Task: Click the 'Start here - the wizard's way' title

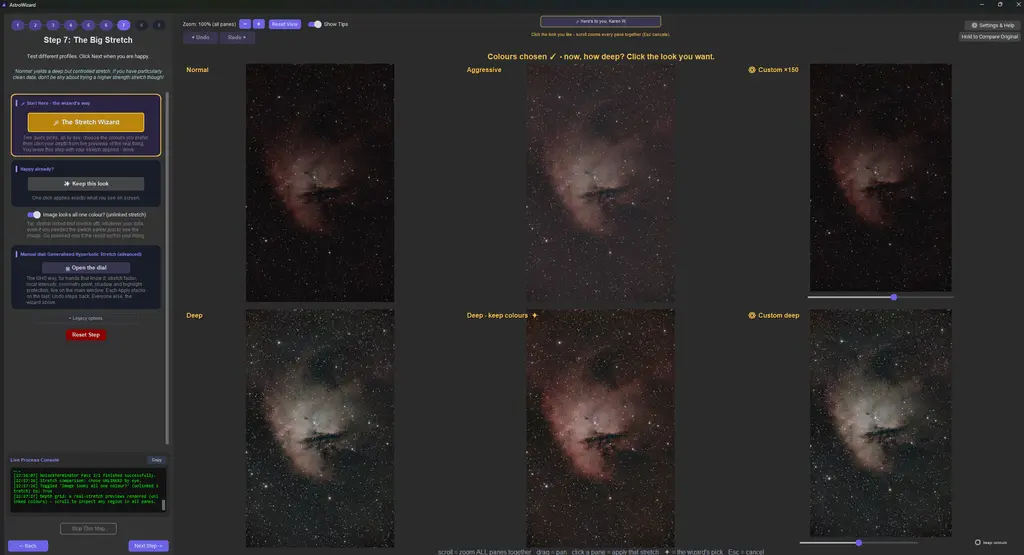Action: (57, 103)
